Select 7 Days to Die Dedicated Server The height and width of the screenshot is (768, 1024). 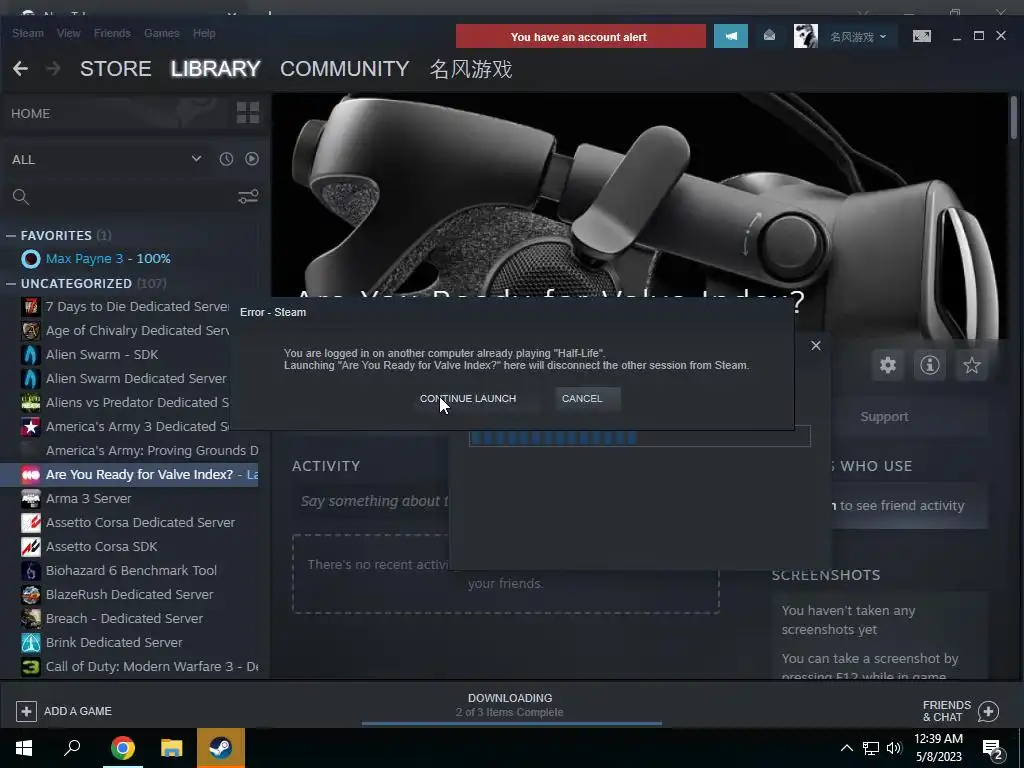point(132,307)
